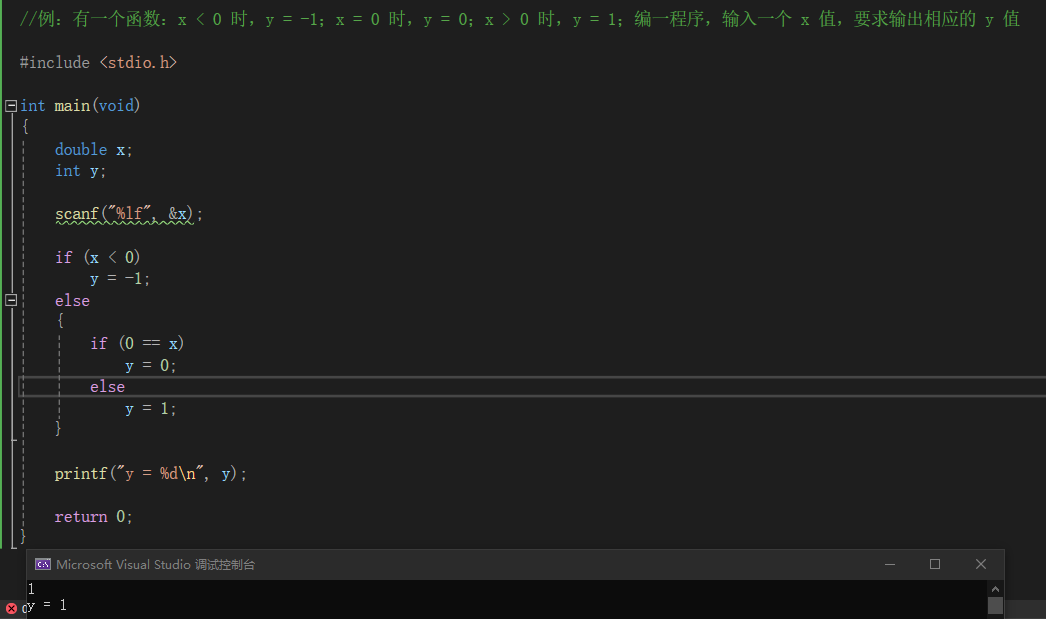Click the printf statement line
This screenshot has height=619, width=1046.
(x=150, y=474)
